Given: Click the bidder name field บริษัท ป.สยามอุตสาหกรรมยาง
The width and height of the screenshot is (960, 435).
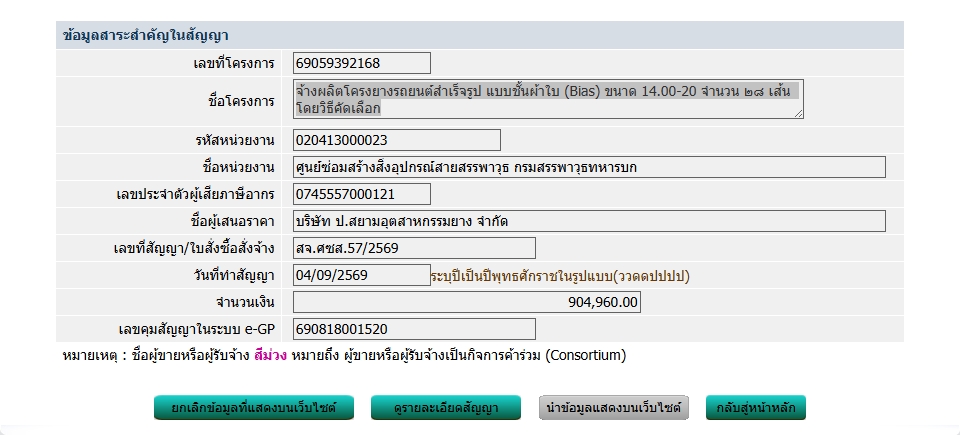Looking at the screenshot, I should (x=589, y=221).
